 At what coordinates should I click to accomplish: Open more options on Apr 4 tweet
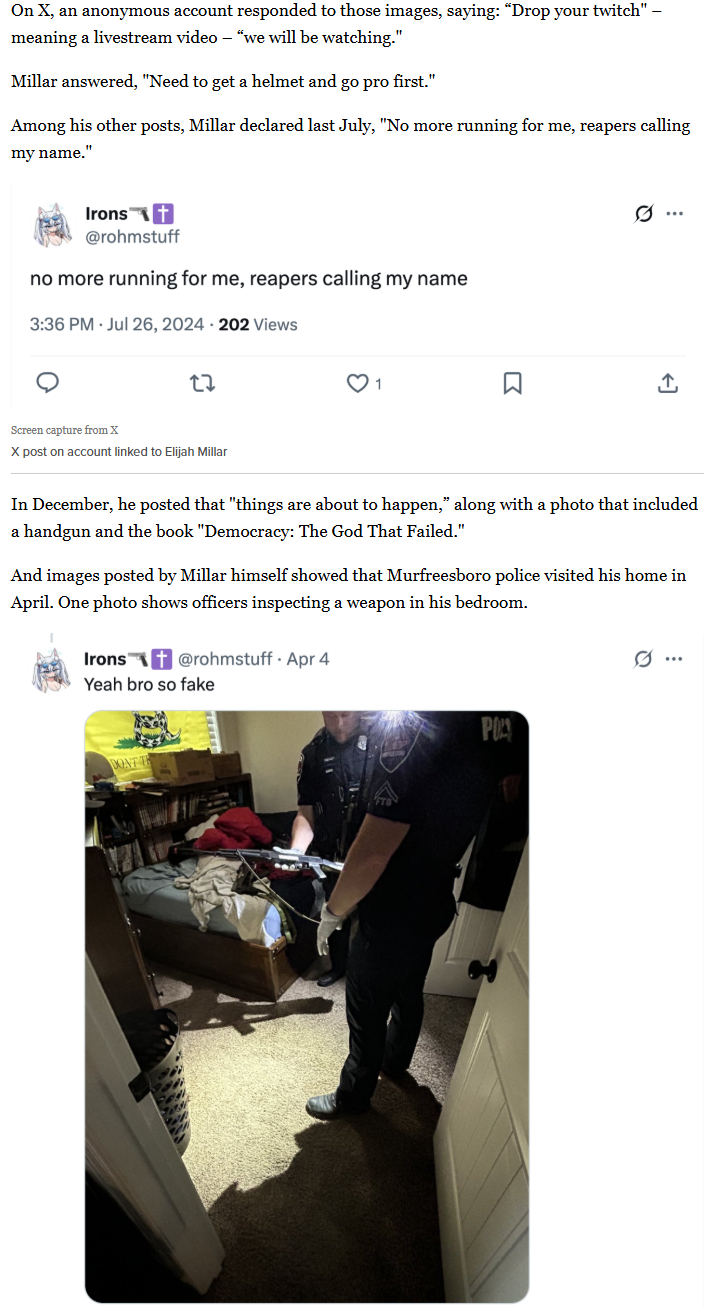coord(675,658)
